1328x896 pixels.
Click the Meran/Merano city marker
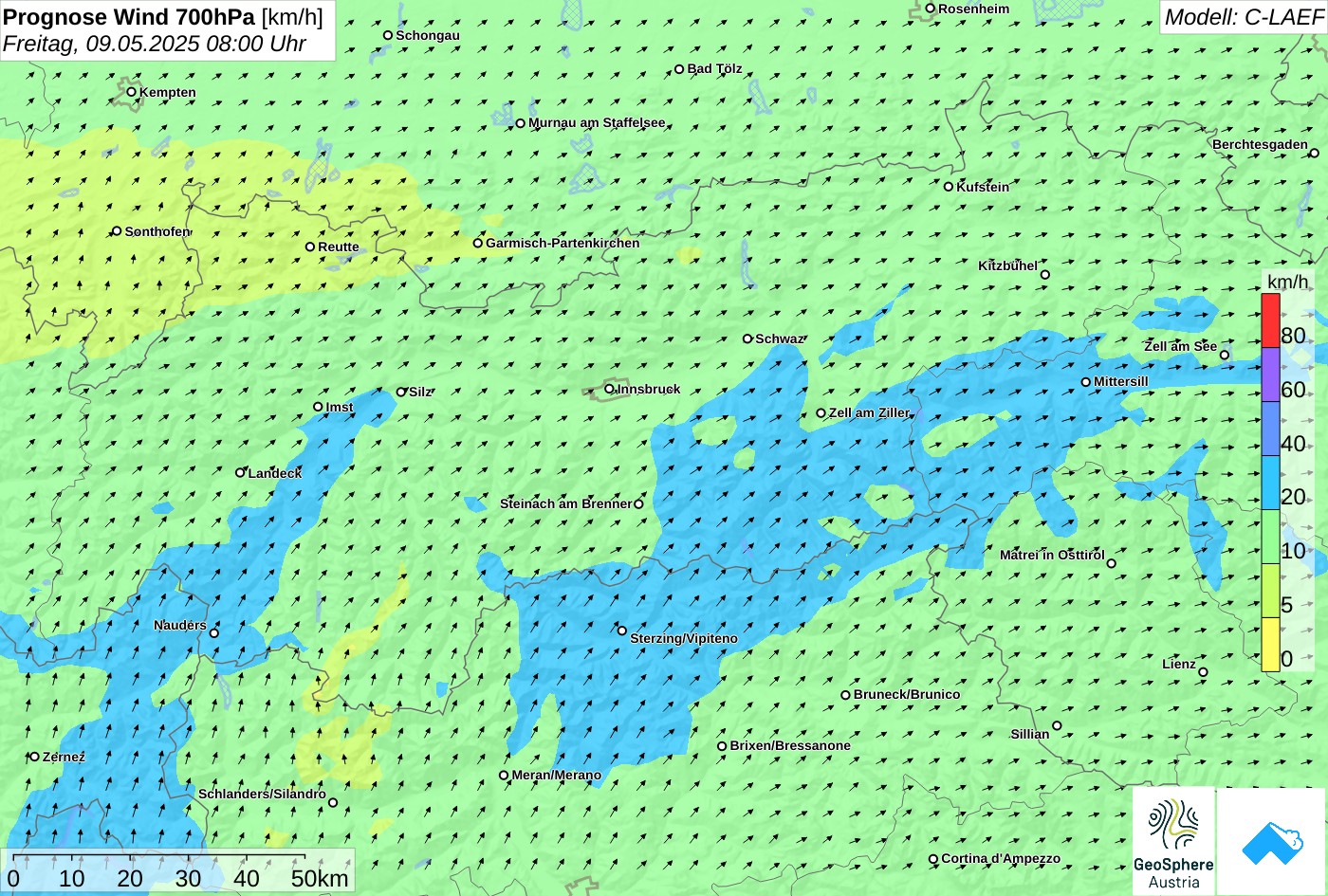504,776
